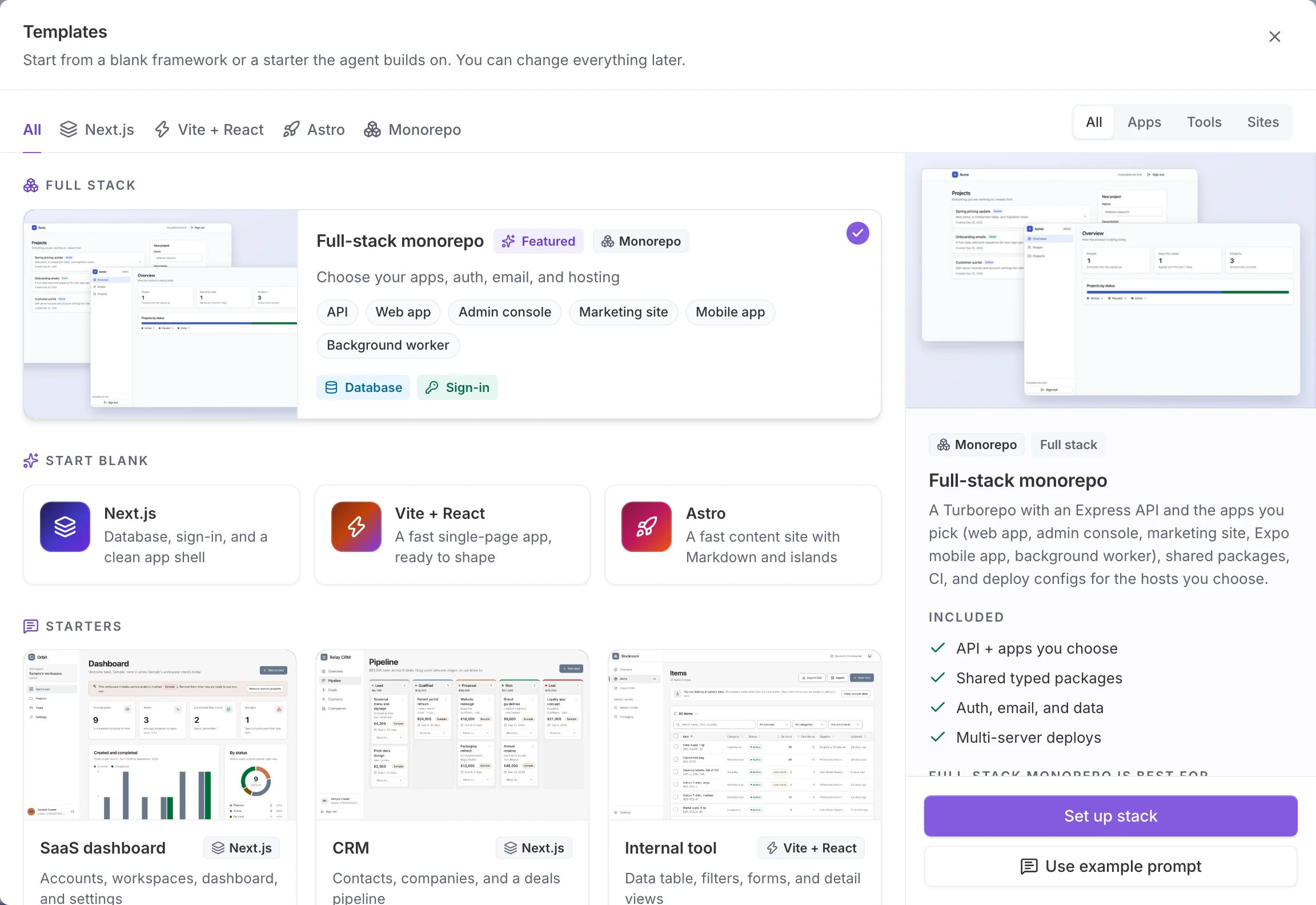Click the Start Blank sparkle icon
This screenshot has width=1316, height=905.
[x=31, y=460]
